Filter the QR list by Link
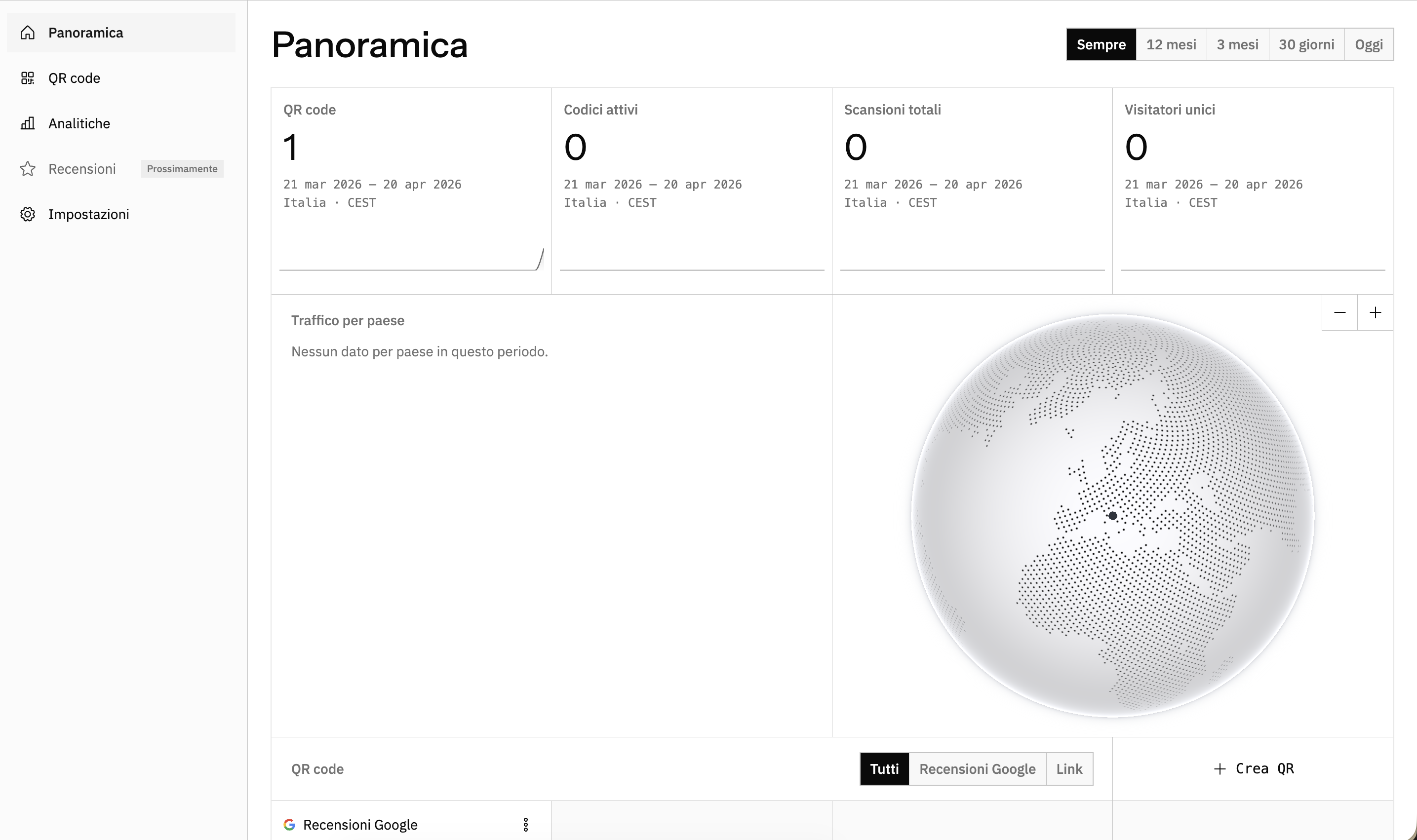The image size is (1417, 840). (x=1069, y=768)
